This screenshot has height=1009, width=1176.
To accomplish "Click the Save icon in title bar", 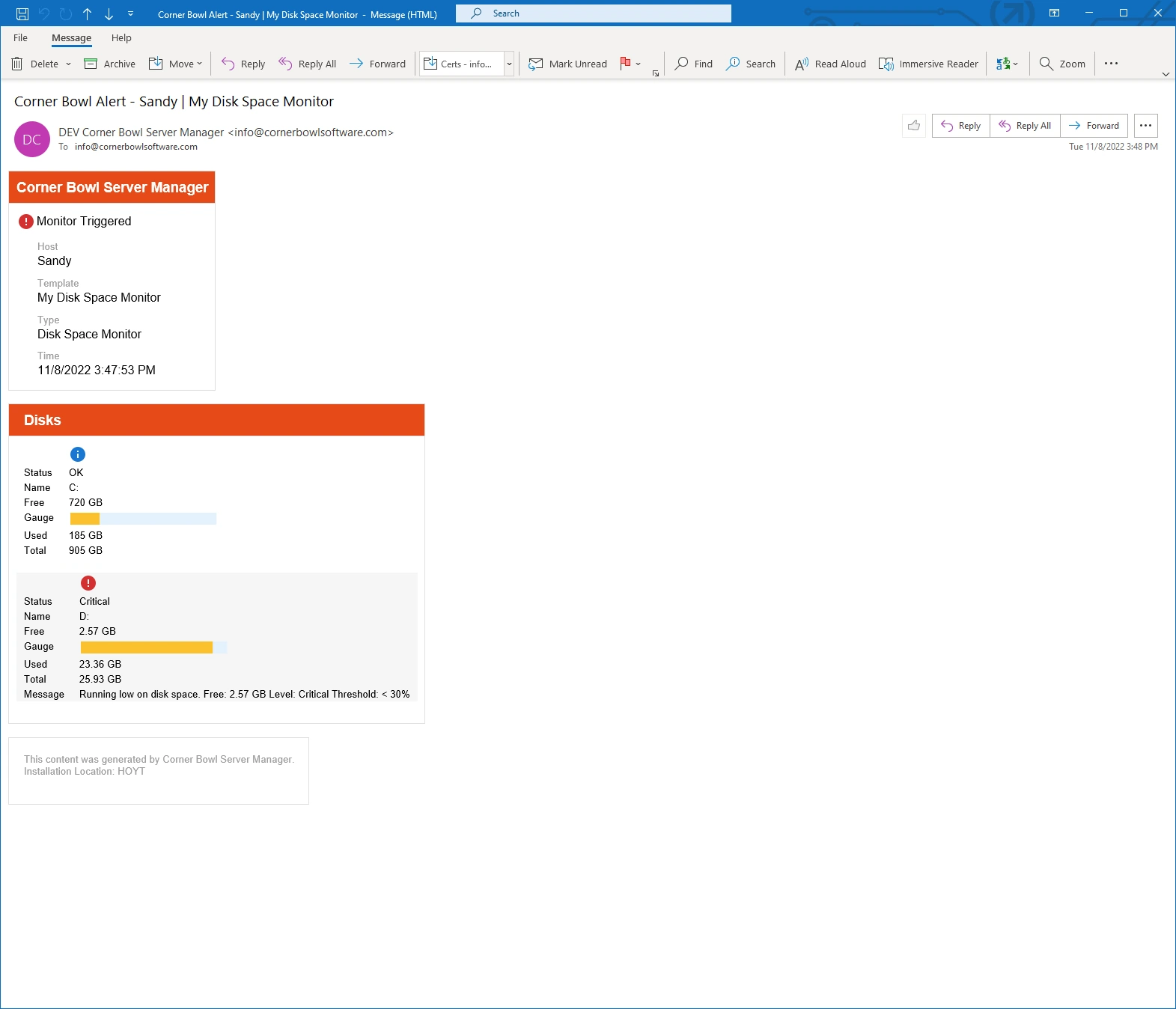I will click(x=22, y=14).
